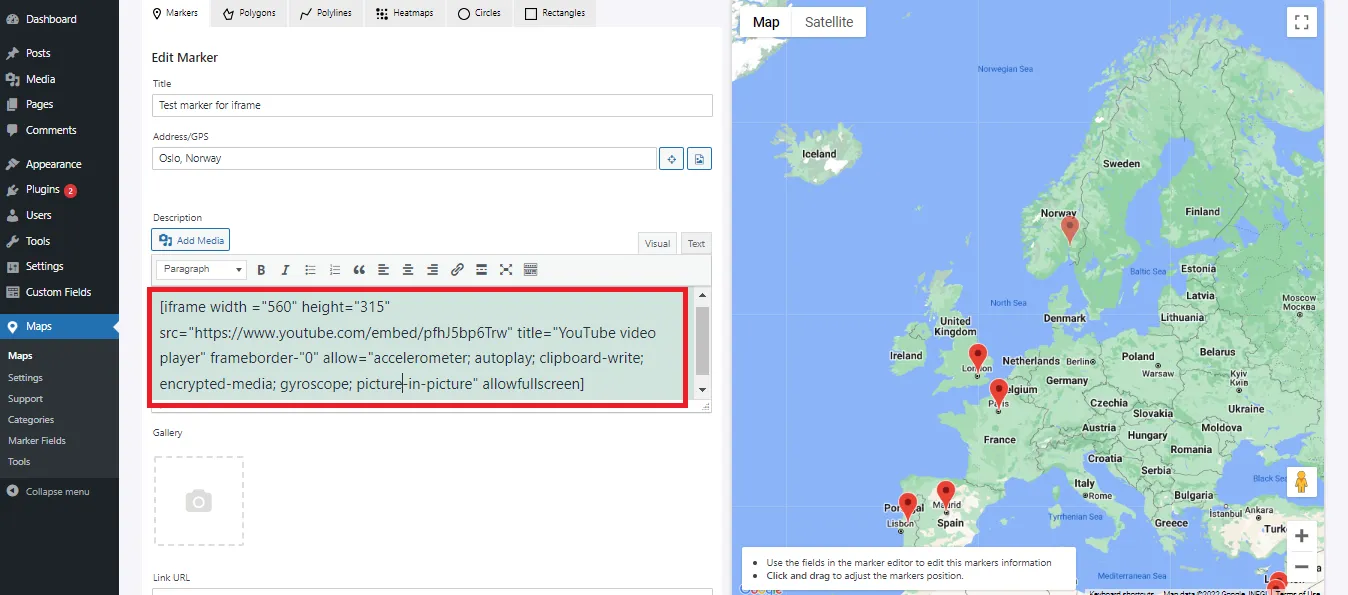Open the Paragraph format dropdown
Image resolution: width=1348 pixels, height=595 pixels.
[x=201, y=270]
